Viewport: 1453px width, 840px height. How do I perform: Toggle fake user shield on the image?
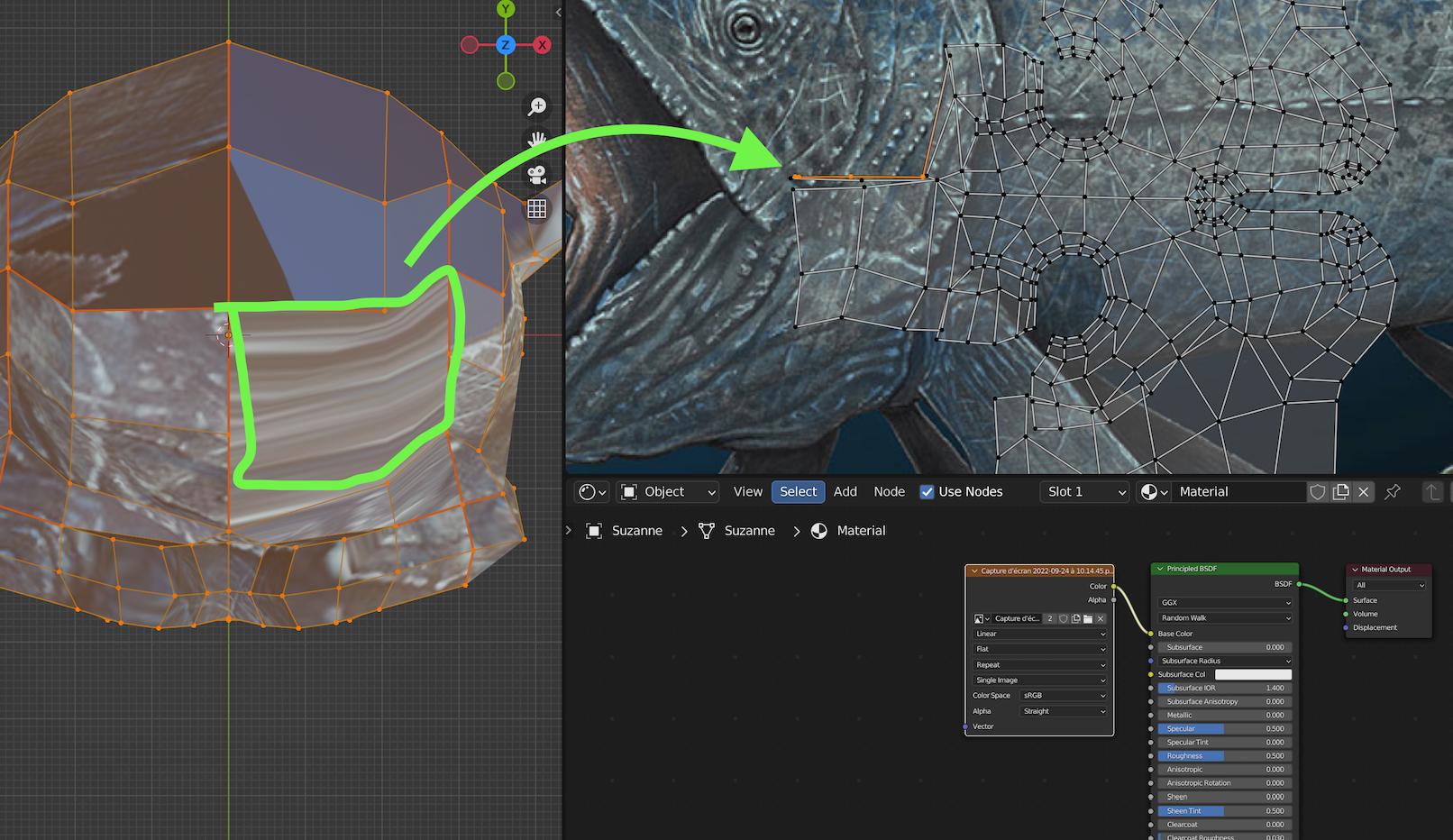pyautogui.click(x=1064, y=619)
